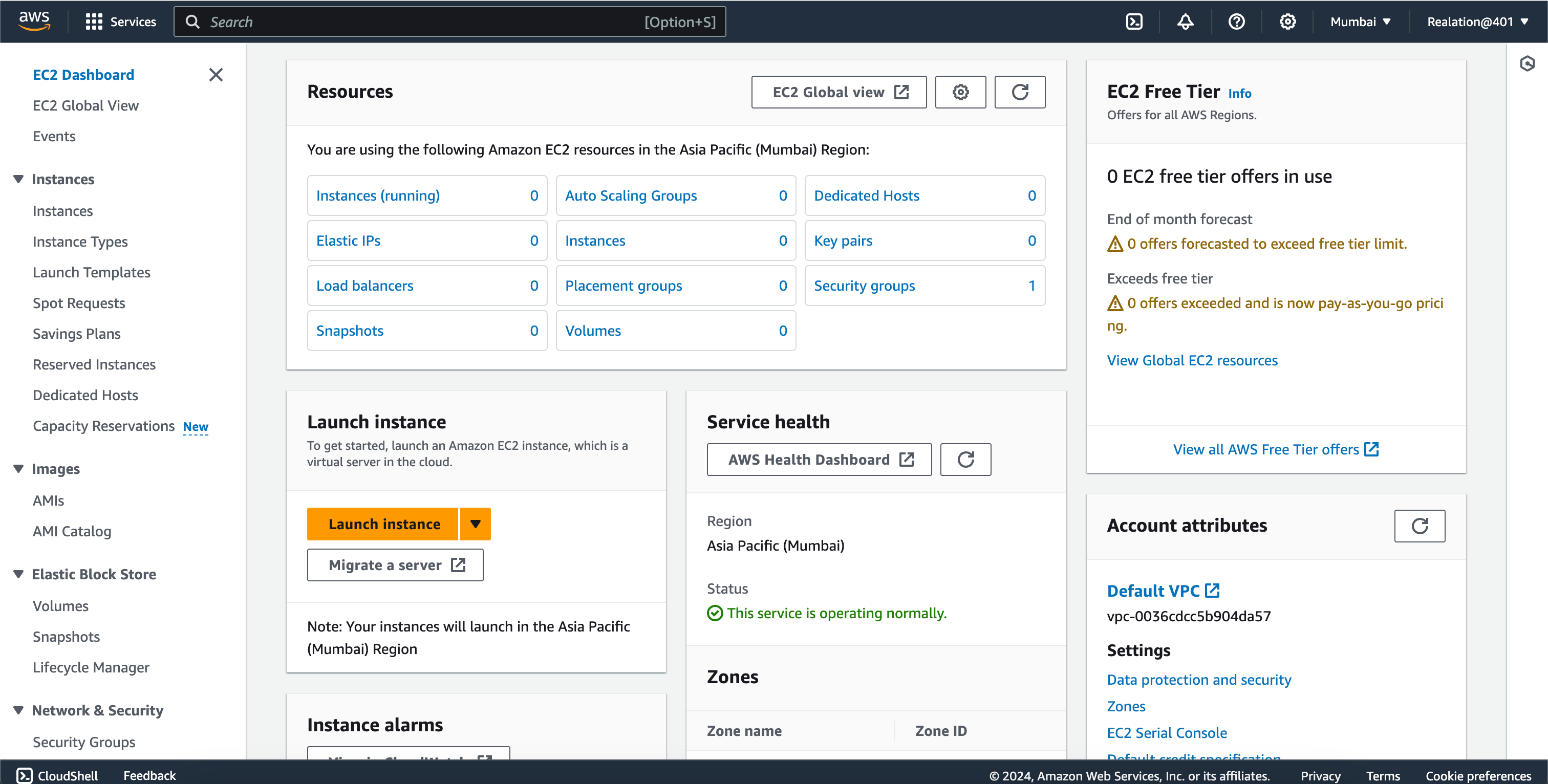Click Migrate a server button
Viewport: 1548px width, 784px height.
click(x=395, y=565)
